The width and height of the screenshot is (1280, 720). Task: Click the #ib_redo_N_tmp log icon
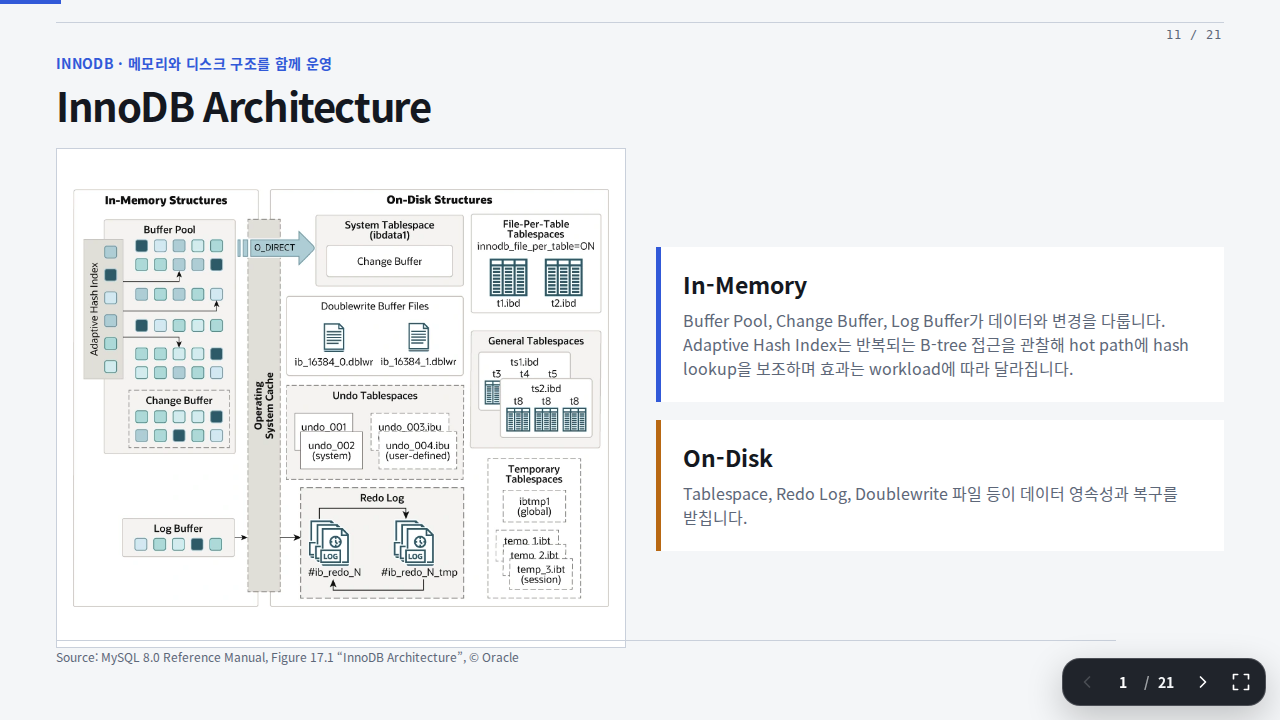coord(413,541)
